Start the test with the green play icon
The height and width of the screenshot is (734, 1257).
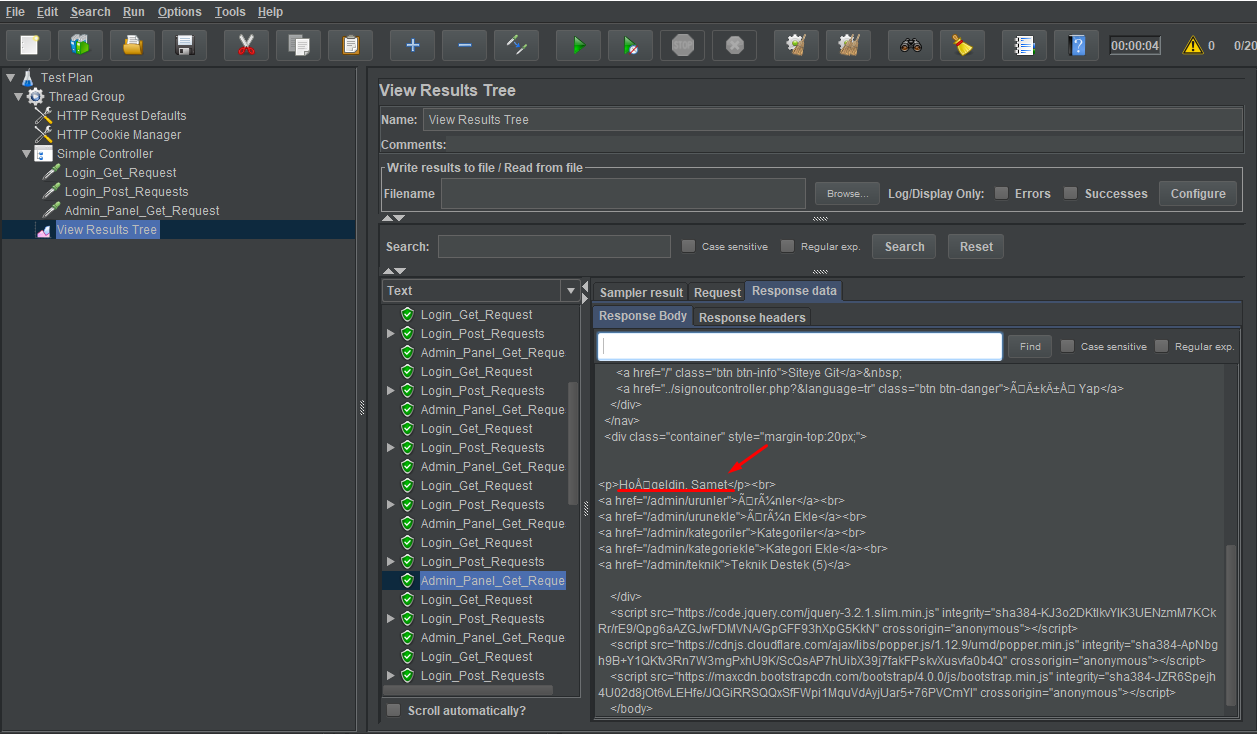tap(578, 45)
